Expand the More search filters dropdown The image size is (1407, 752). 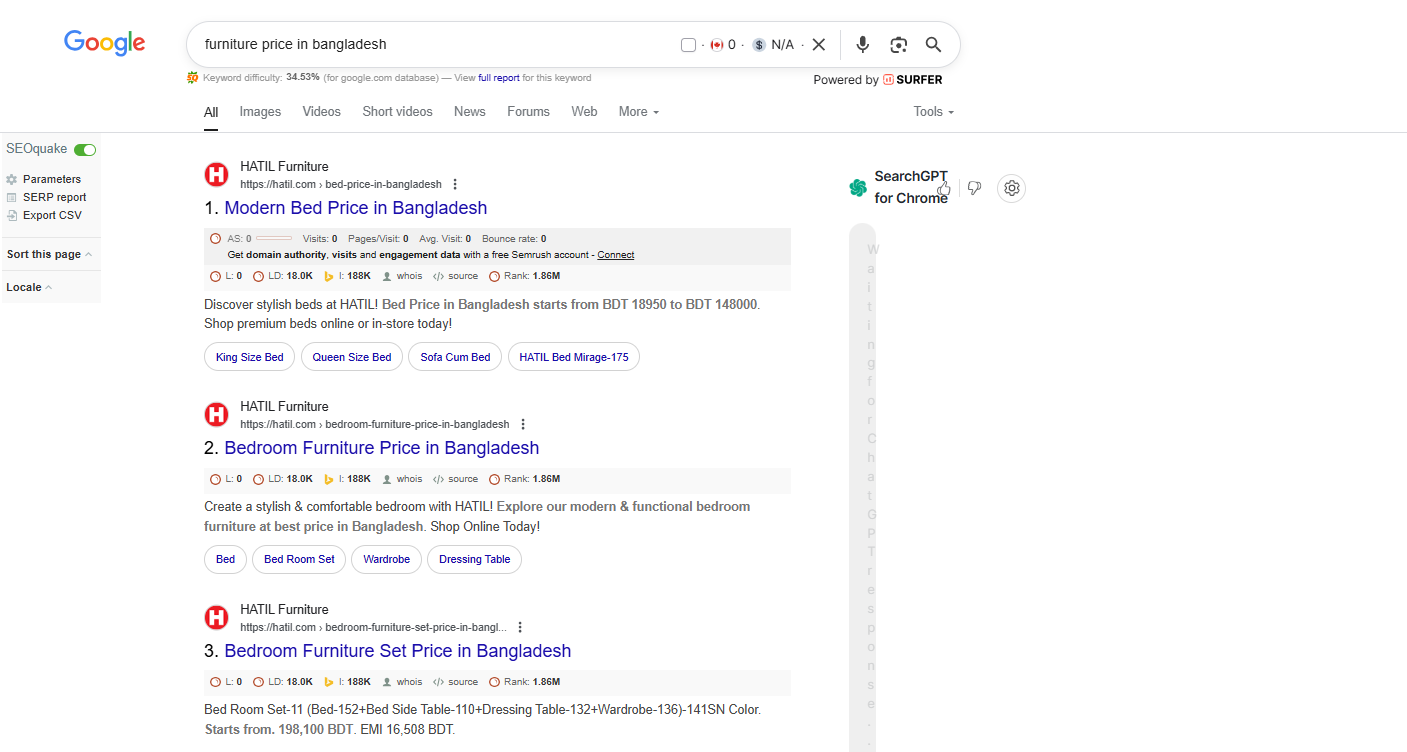pyautogui.click(x=638, y=112)
